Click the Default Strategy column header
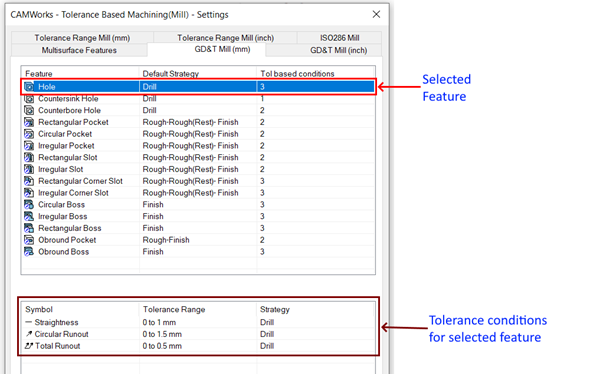The height and width of the screenshot is (374, 590). tap(198, 73)
